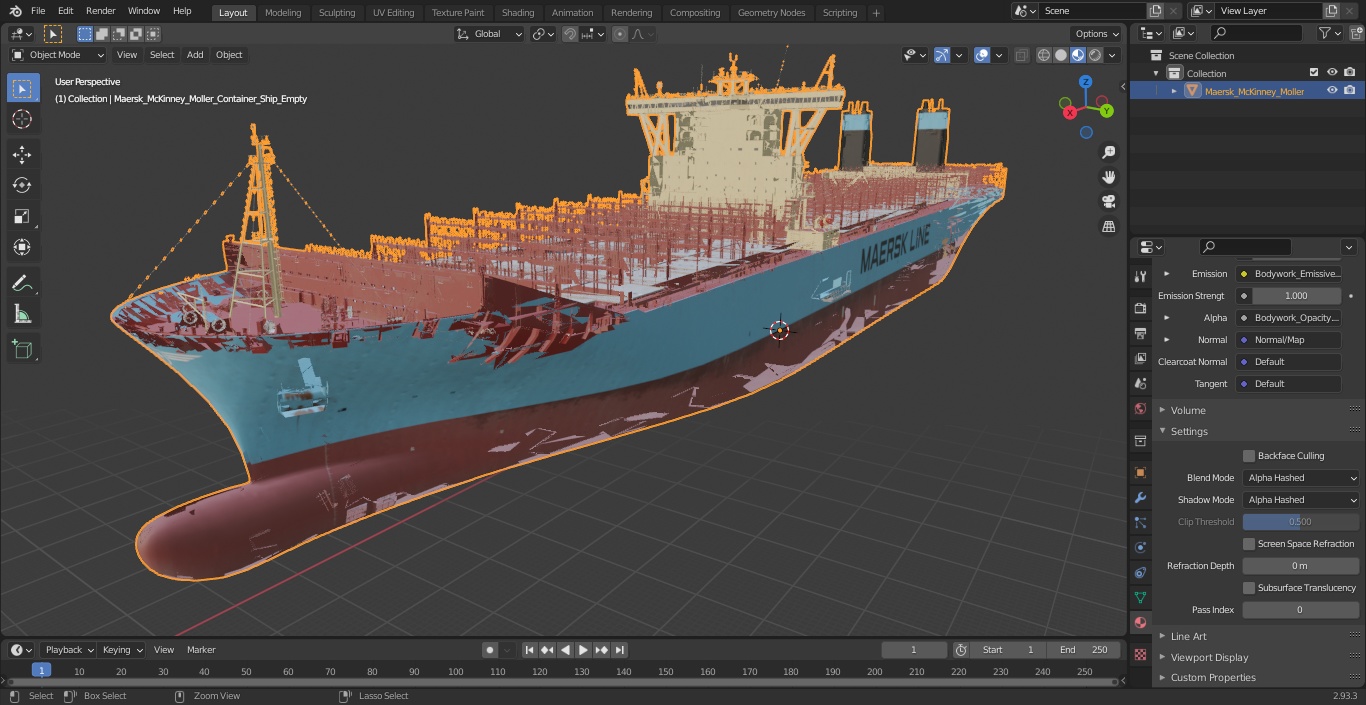Open the timeline Playback popover
The height and width of the screenshot is (705, 1366).
click(x=67, y=650)
